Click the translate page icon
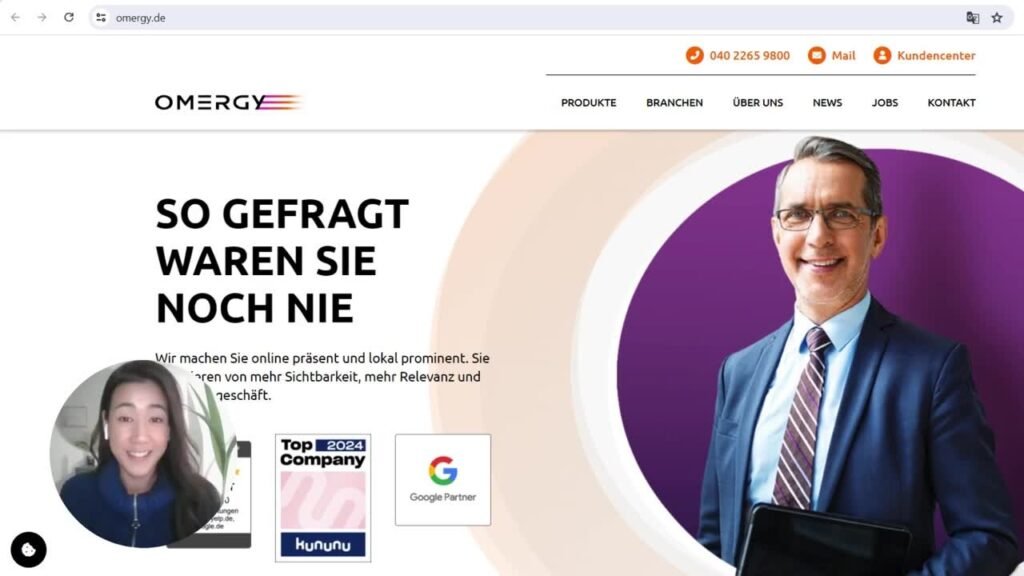1024x576 pixels. coord(972,18)
